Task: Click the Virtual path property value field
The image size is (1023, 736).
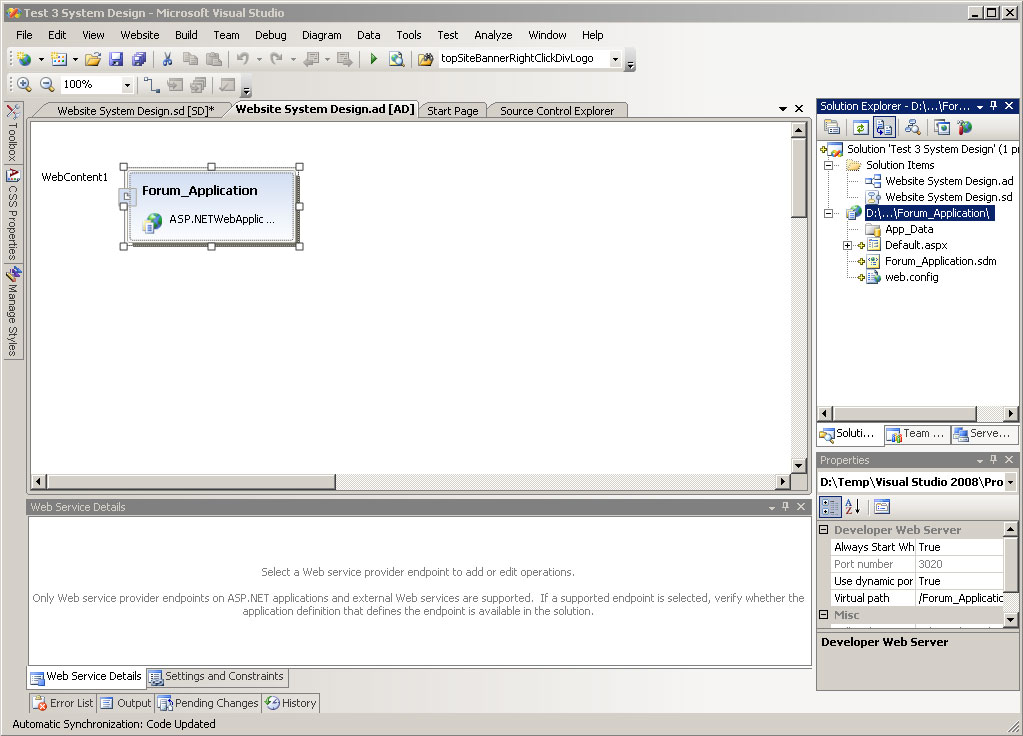Action: click(959, 598)
